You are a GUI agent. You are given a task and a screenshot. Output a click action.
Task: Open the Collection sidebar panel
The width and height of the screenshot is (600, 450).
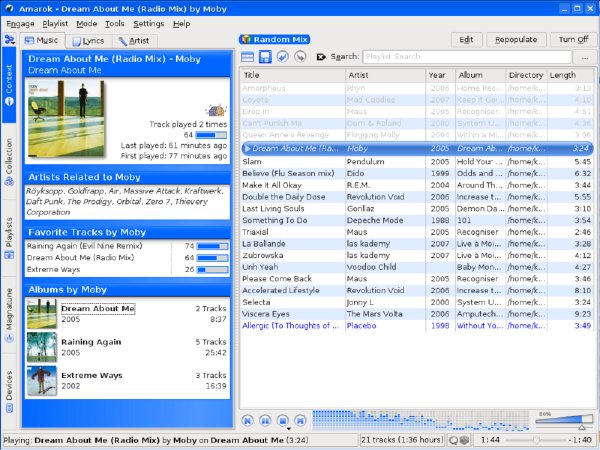pyautogui.click(x=9, y=162)
